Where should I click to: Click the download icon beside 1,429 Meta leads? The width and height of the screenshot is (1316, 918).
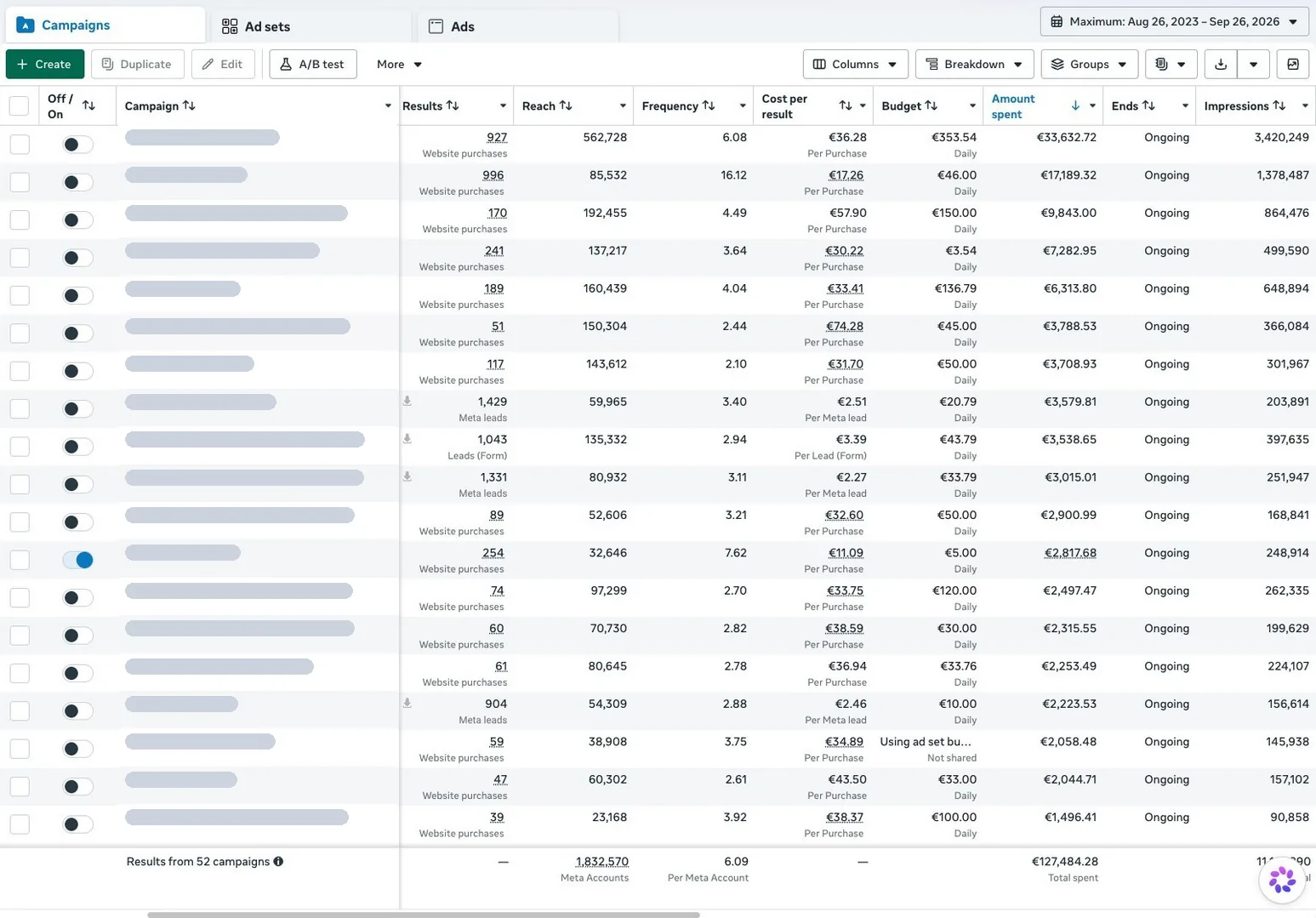click(407, 401)
